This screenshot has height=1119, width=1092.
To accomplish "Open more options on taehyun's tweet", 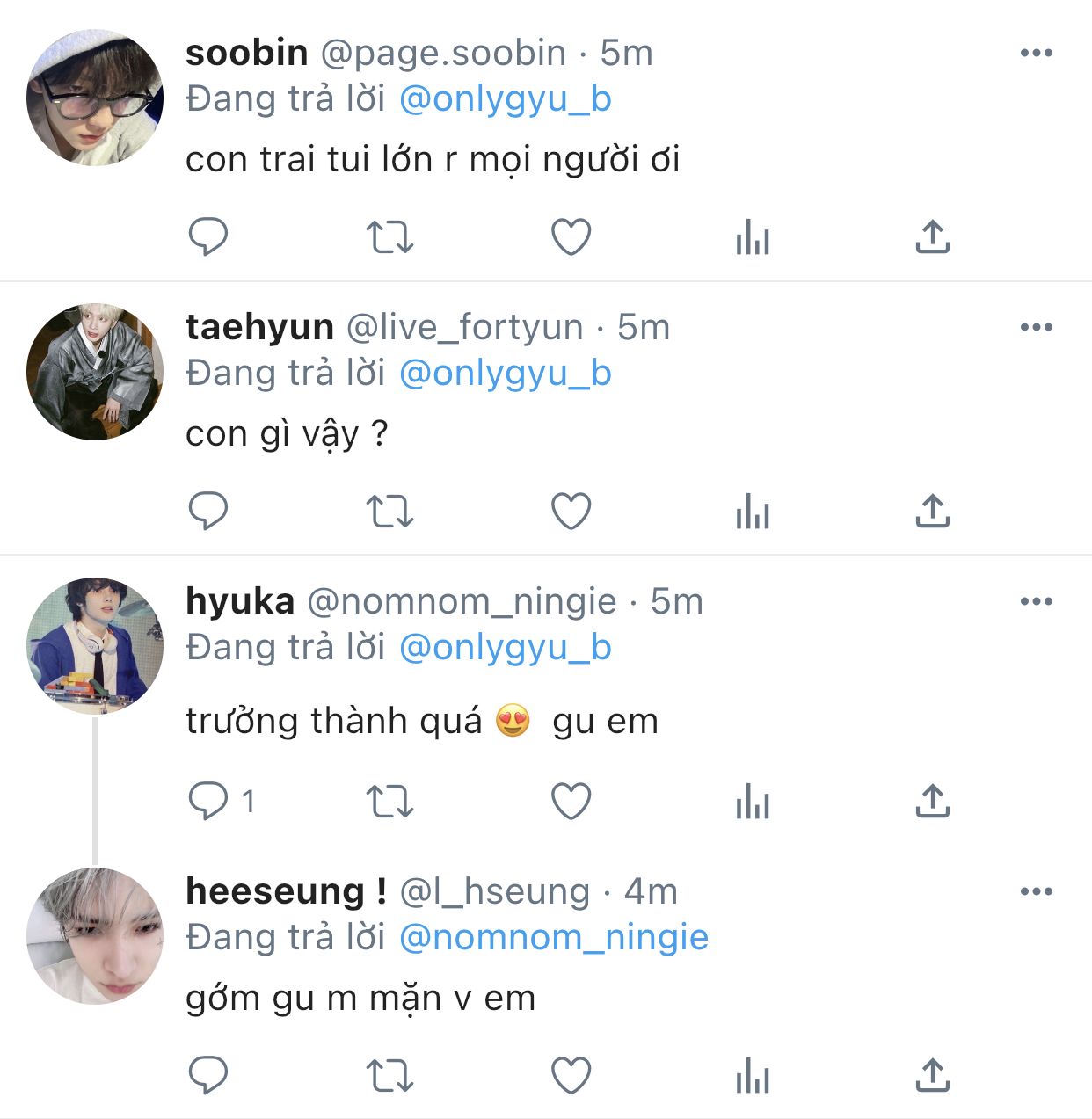I will click(x=1036, y=327).
